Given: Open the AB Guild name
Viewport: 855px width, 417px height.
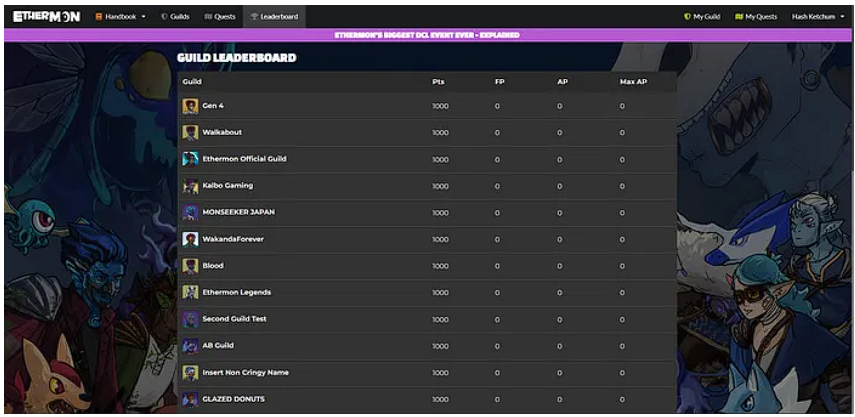Looking at the screenshot, I should [218, 346].
